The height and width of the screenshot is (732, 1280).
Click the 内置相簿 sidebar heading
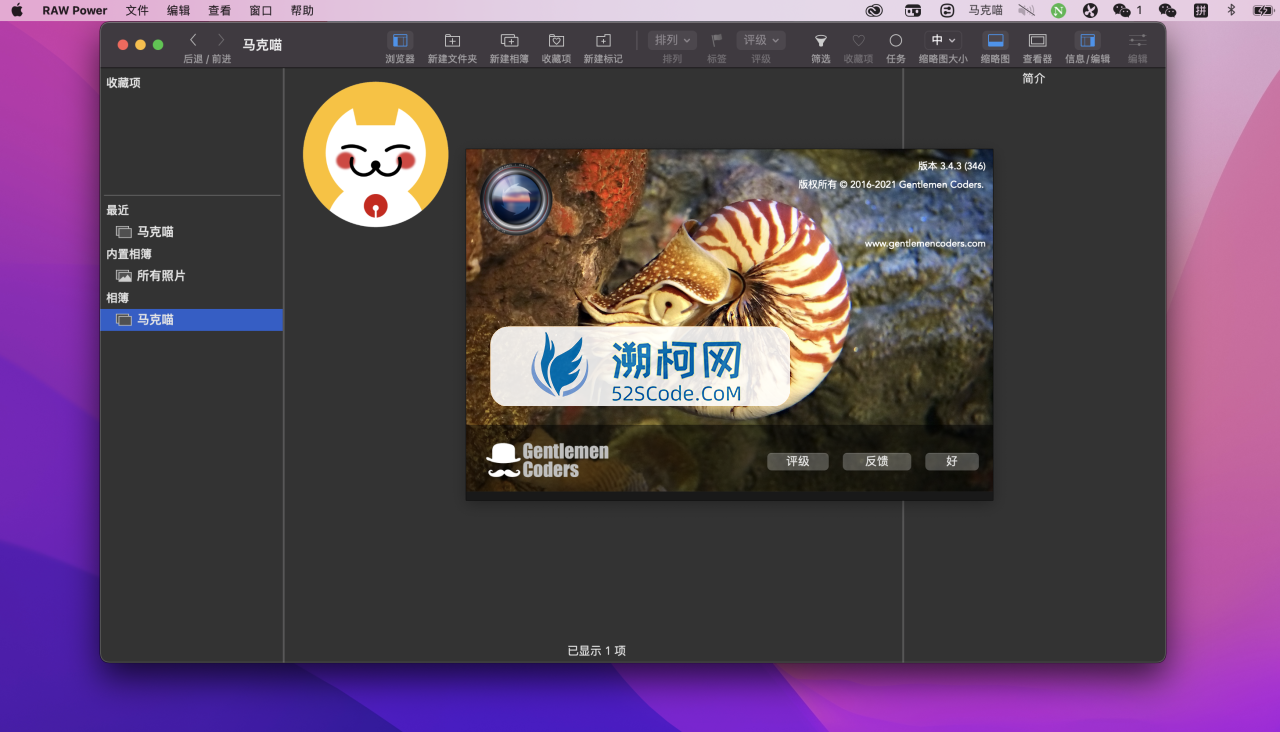click(x=130, y=254)
